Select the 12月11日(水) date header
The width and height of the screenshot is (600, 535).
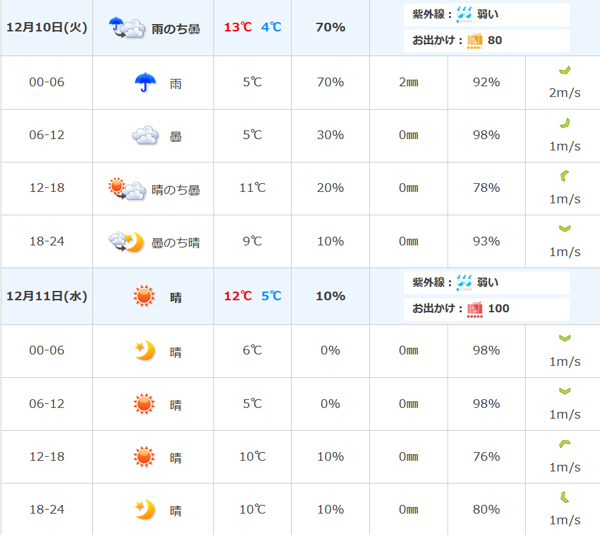46,296
